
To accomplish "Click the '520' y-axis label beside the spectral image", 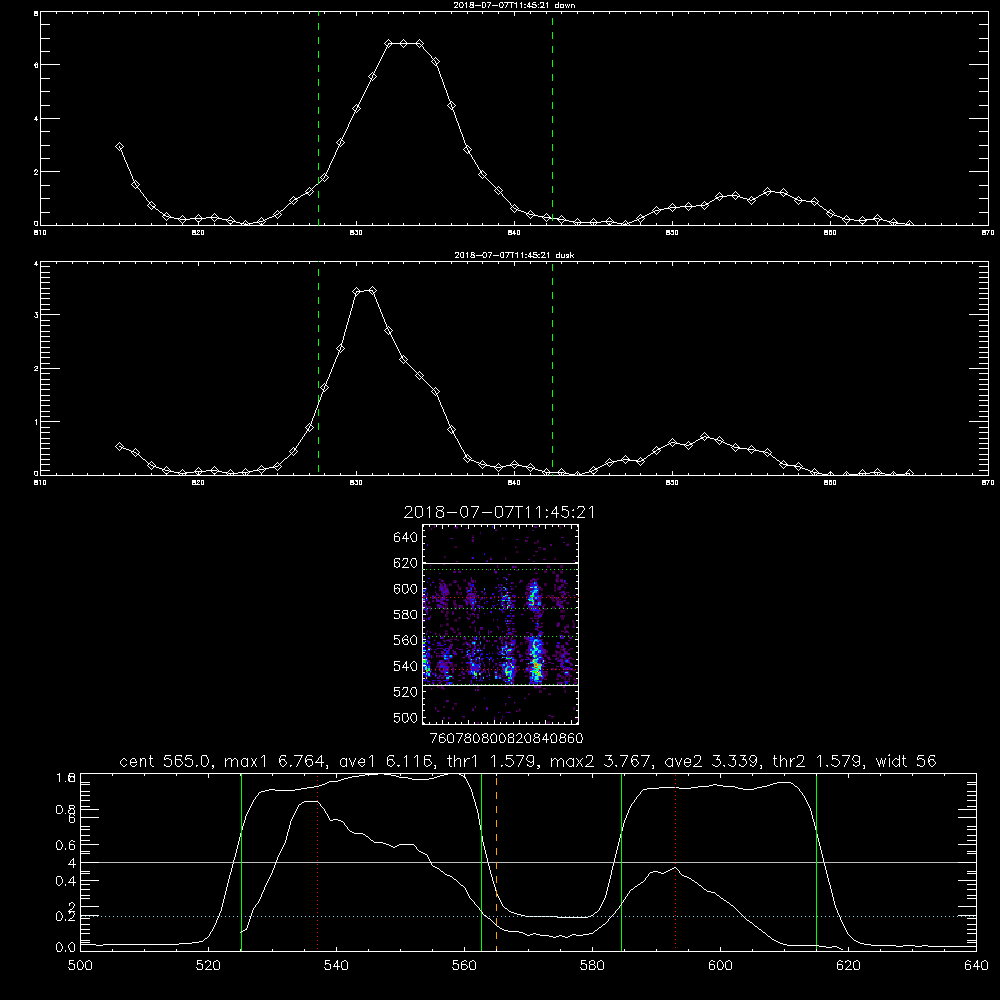I will click(406, 692).
